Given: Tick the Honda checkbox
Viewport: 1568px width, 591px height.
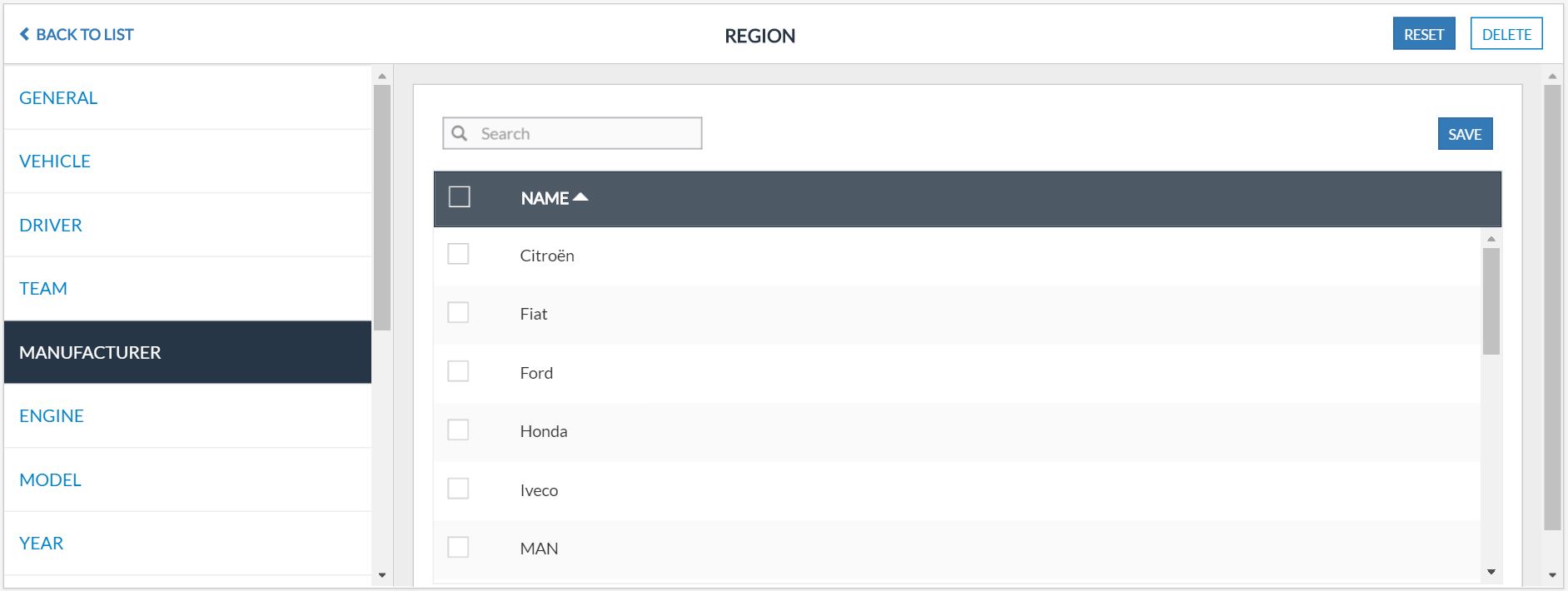Looking at the screenshot, I should [x=458, y=430].
